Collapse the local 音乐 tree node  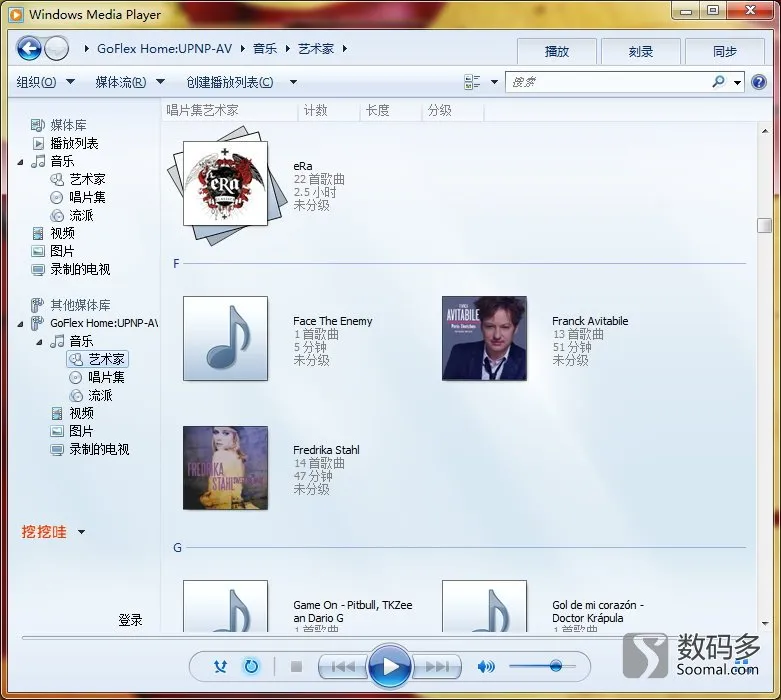tap(20, 161)
